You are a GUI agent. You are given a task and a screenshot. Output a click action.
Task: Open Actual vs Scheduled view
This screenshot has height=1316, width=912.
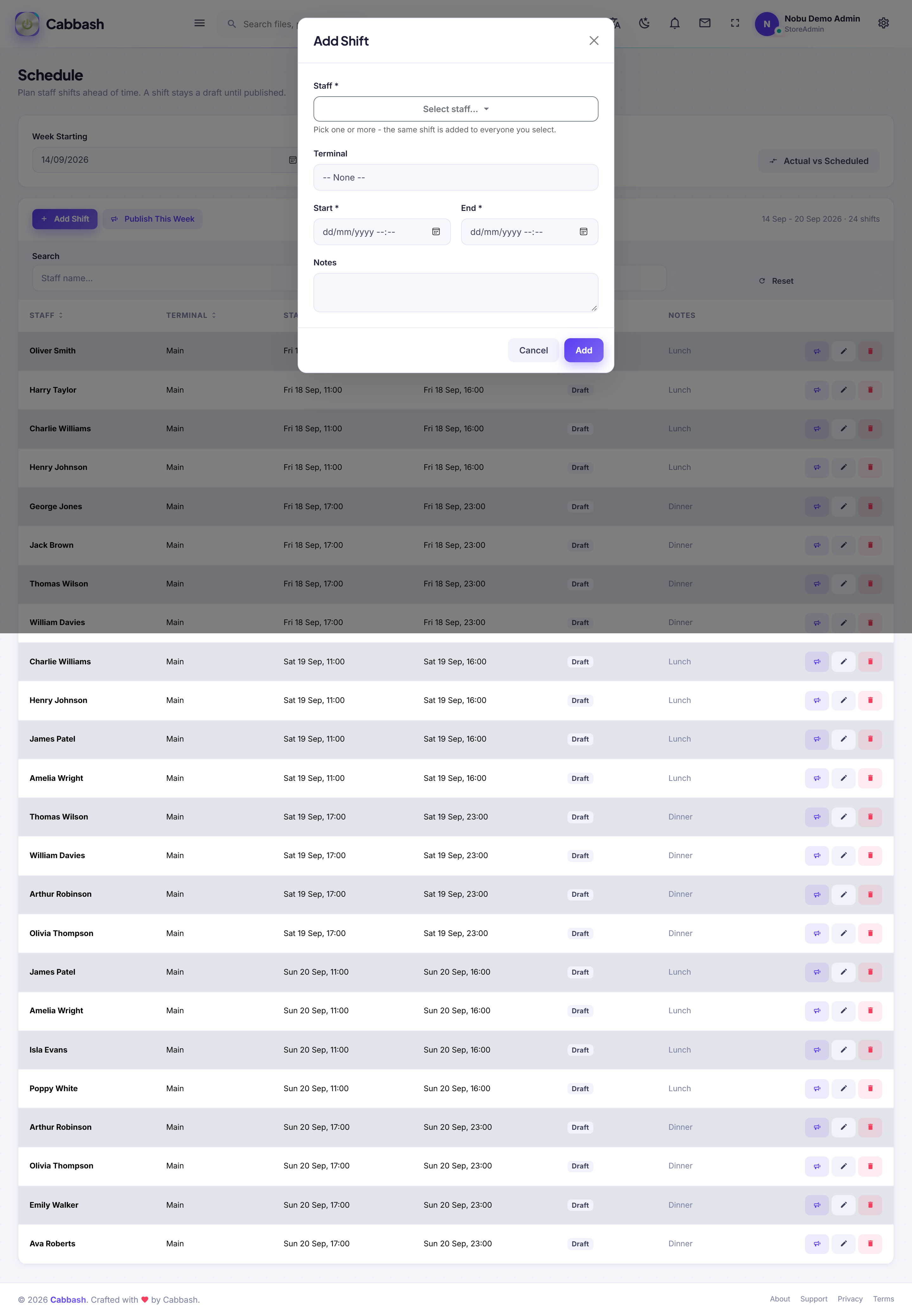(x=818, y=161)
